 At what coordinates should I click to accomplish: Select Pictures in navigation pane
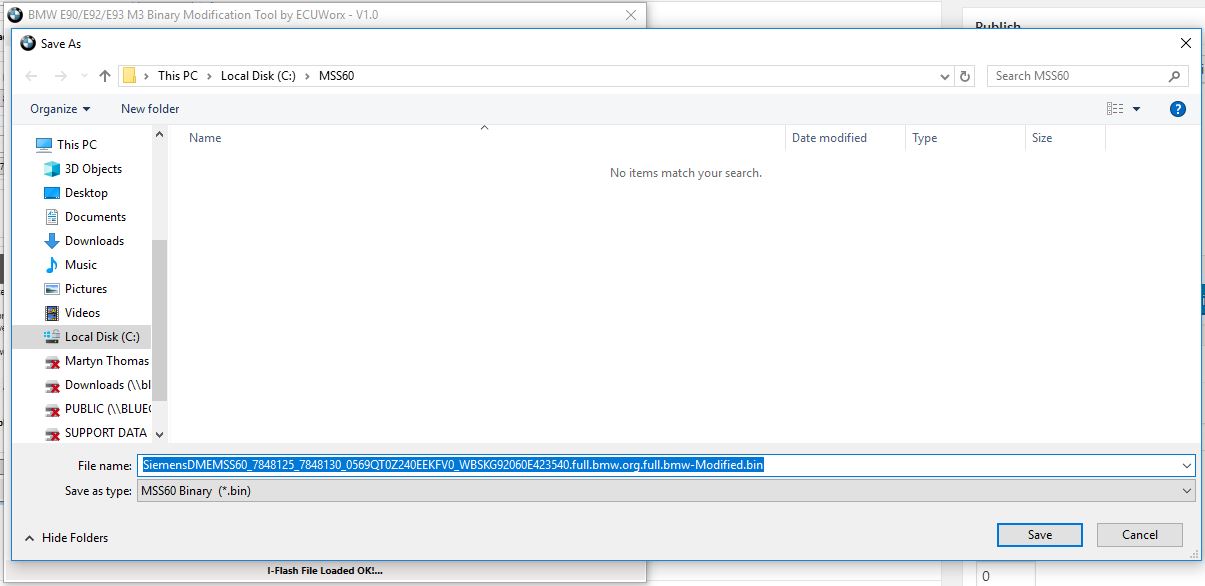click(86, 289)
